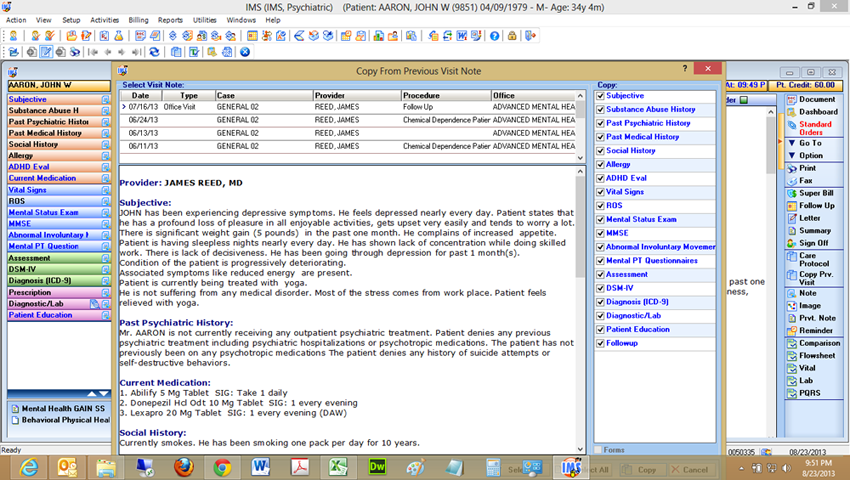
Task: Open the Activities menu
Action: pyautogui.click(x=104, y=20)
